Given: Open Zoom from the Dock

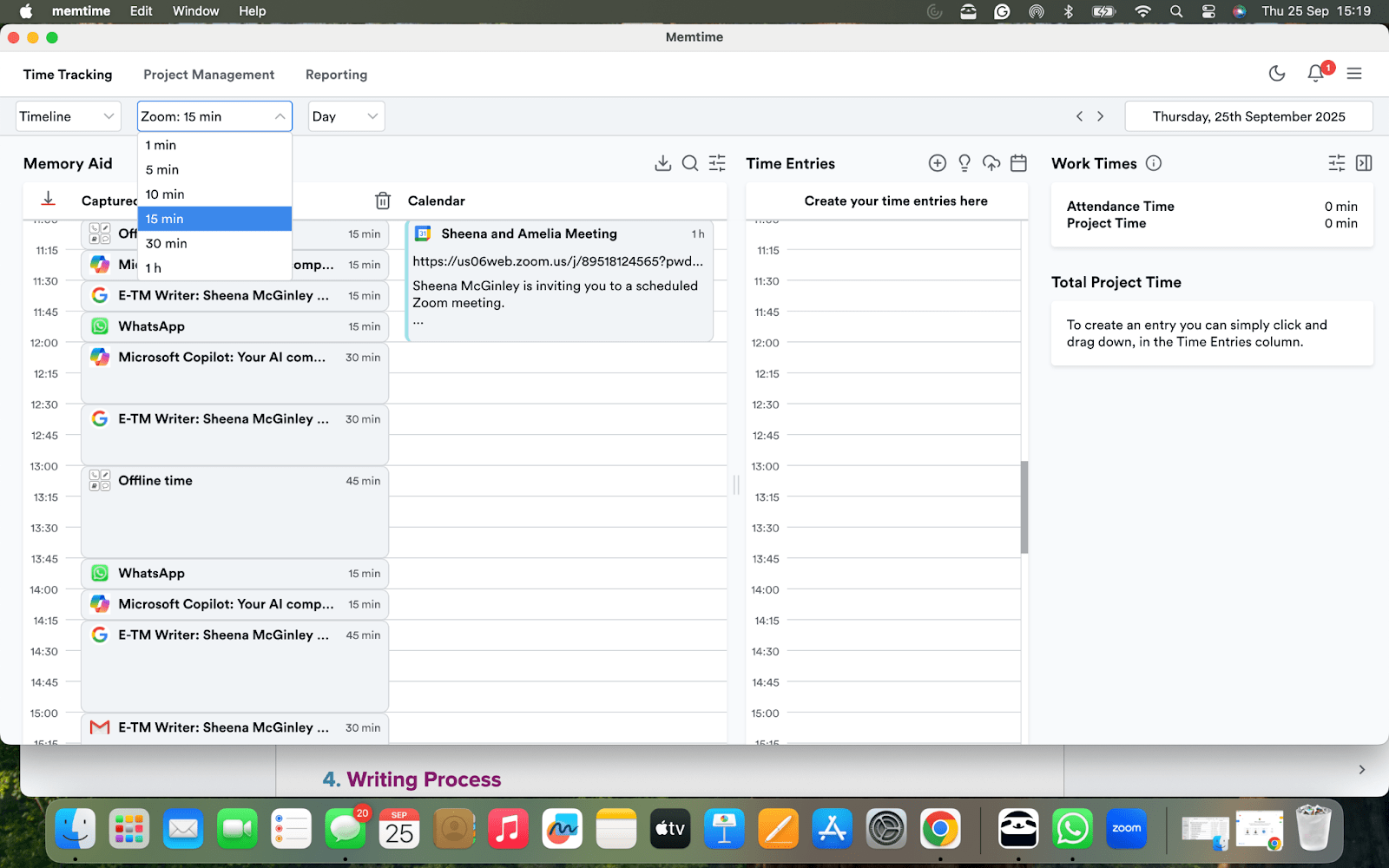Looking at the screenshot, I should point(1126,830).
